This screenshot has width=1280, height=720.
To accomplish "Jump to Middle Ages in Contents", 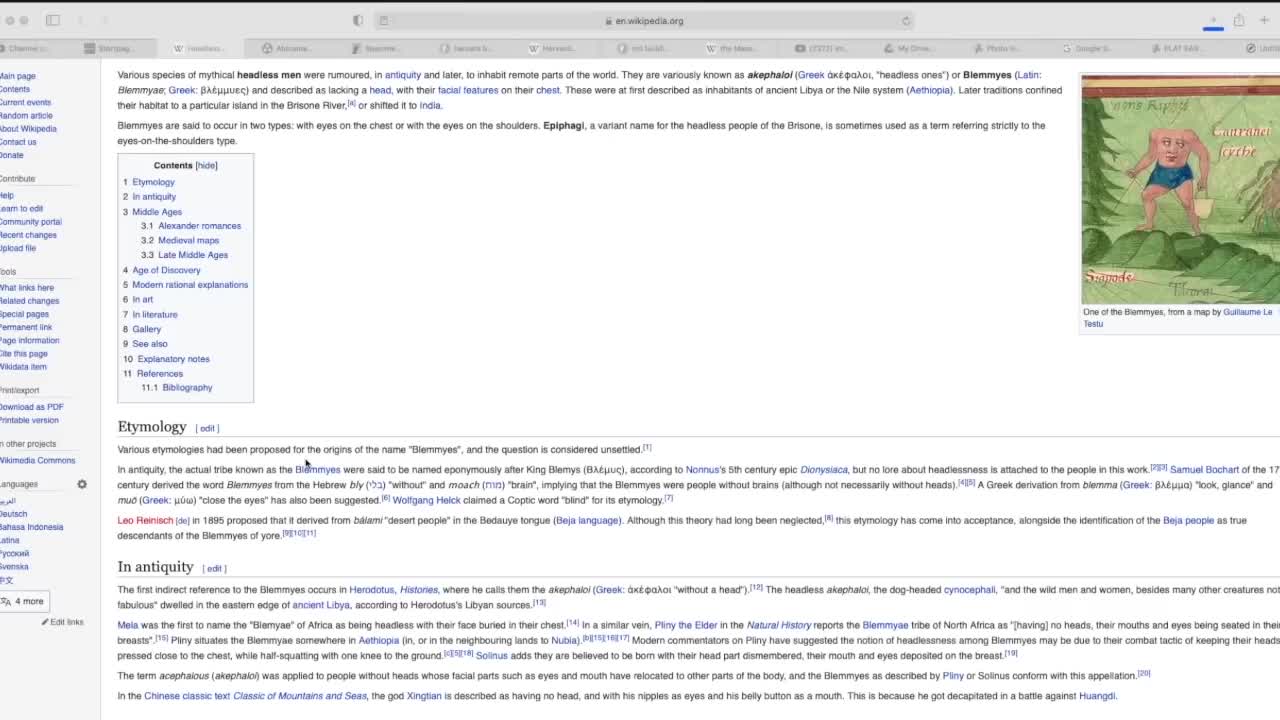I will coord(157,212).
